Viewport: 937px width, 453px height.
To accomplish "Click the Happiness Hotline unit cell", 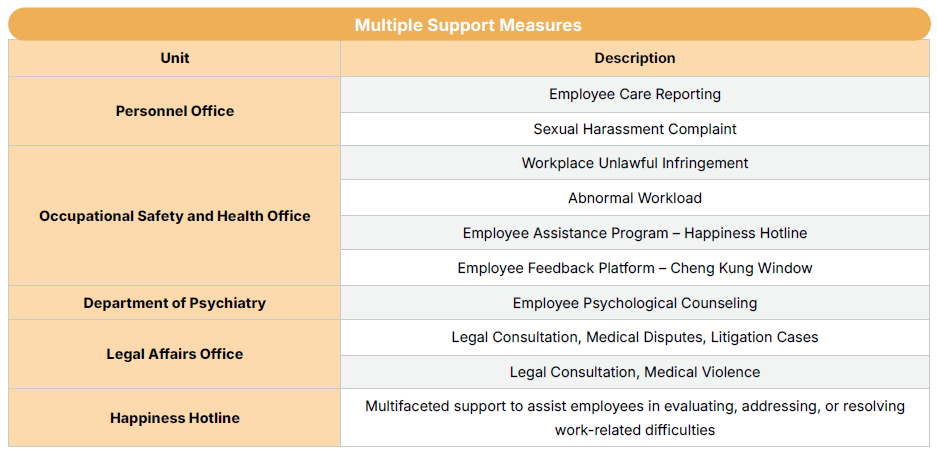I will click(175, 418).
